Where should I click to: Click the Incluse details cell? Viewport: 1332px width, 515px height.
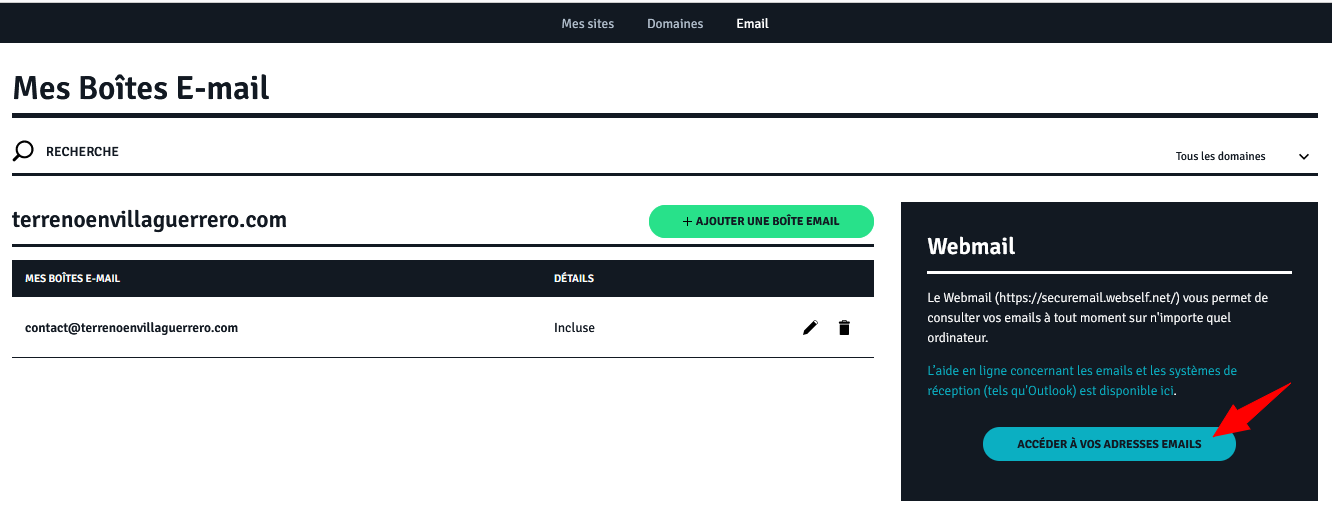pos(574,328)
